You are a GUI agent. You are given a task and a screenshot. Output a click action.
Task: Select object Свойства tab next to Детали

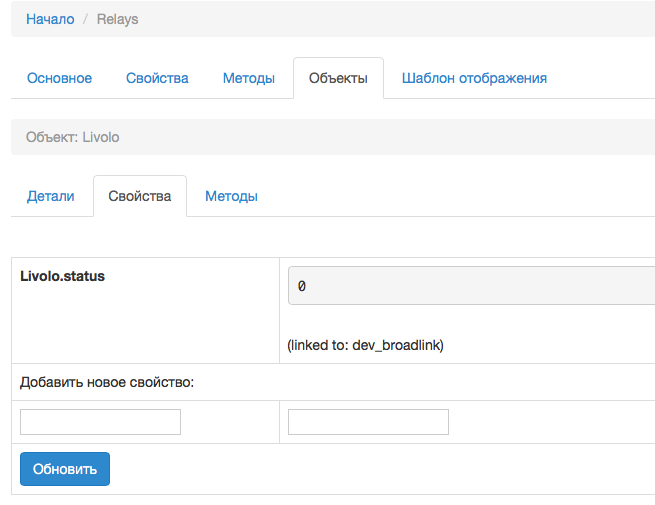(139, 196)
